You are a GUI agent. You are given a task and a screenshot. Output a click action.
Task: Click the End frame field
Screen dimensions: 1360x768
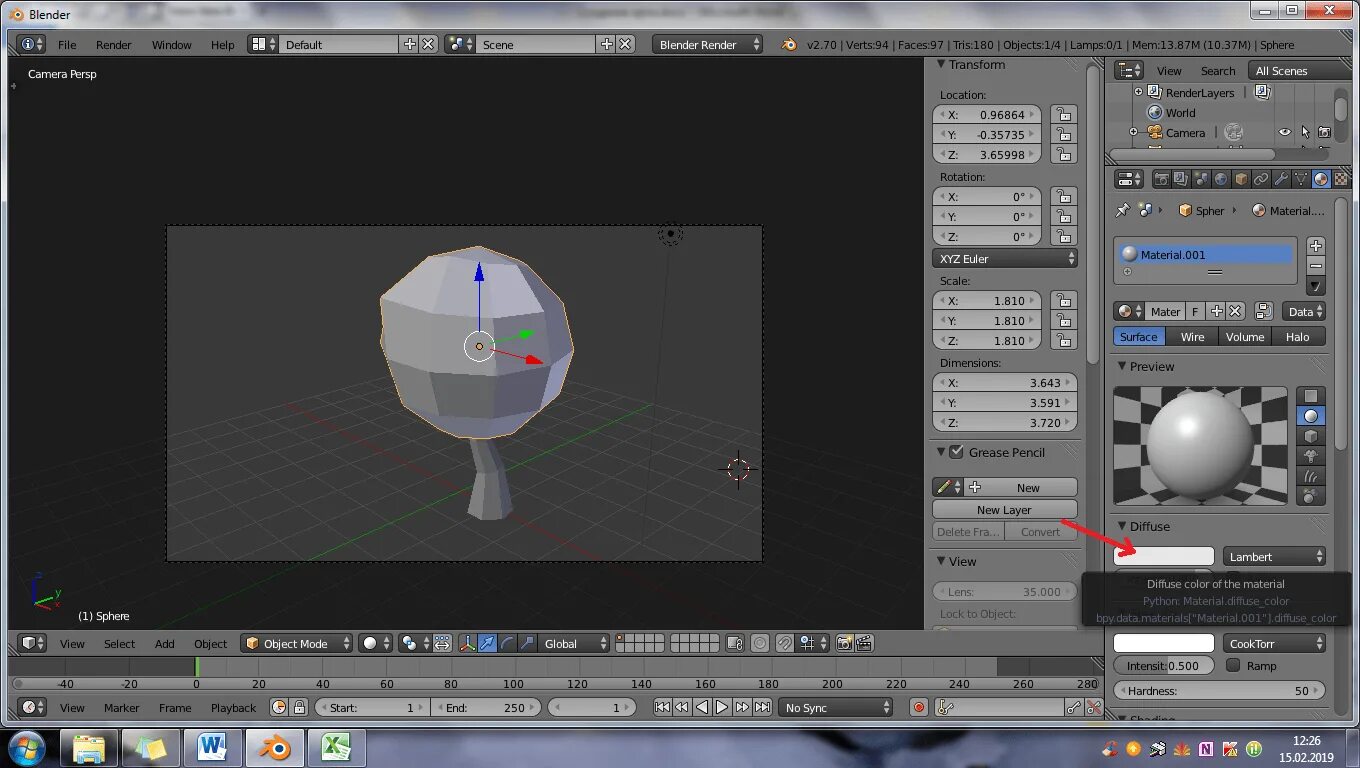click(485, 708)
